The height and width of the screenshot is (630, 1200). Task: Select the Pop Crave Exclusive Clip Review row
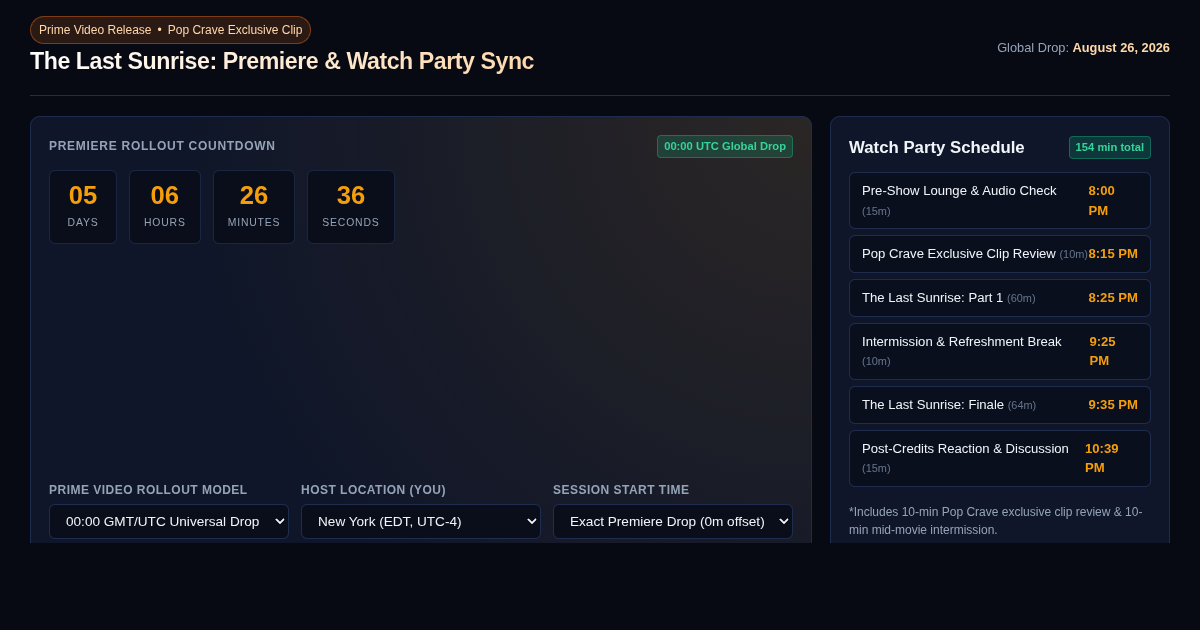[1000, 254]
